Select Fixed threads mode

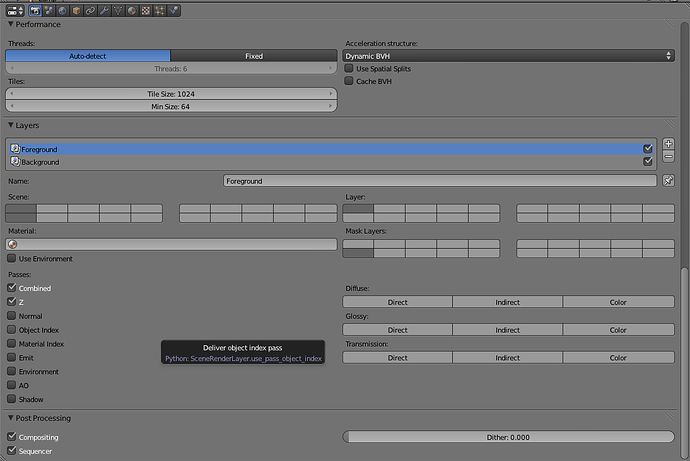pos(254,56)
